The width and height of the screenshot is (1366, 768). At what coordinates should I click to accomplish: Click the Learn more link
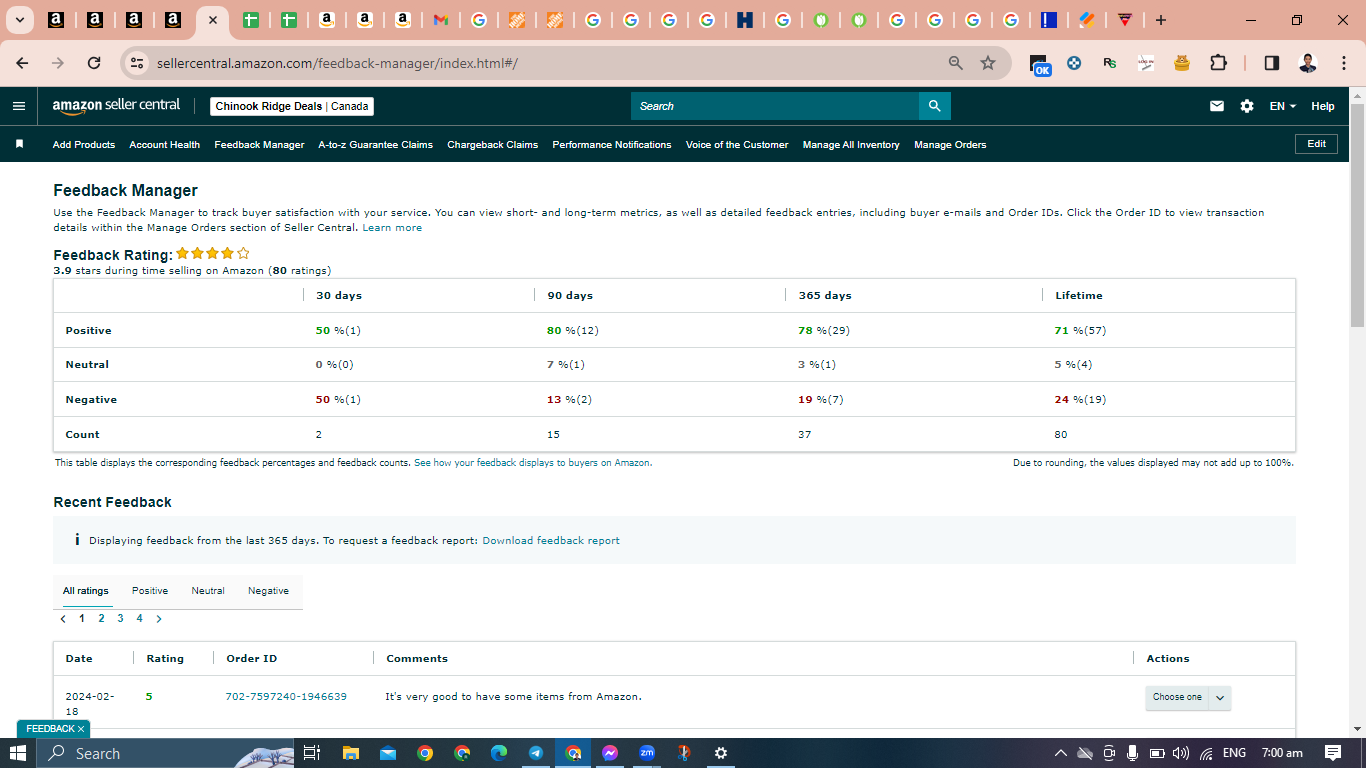coord(392,228)
